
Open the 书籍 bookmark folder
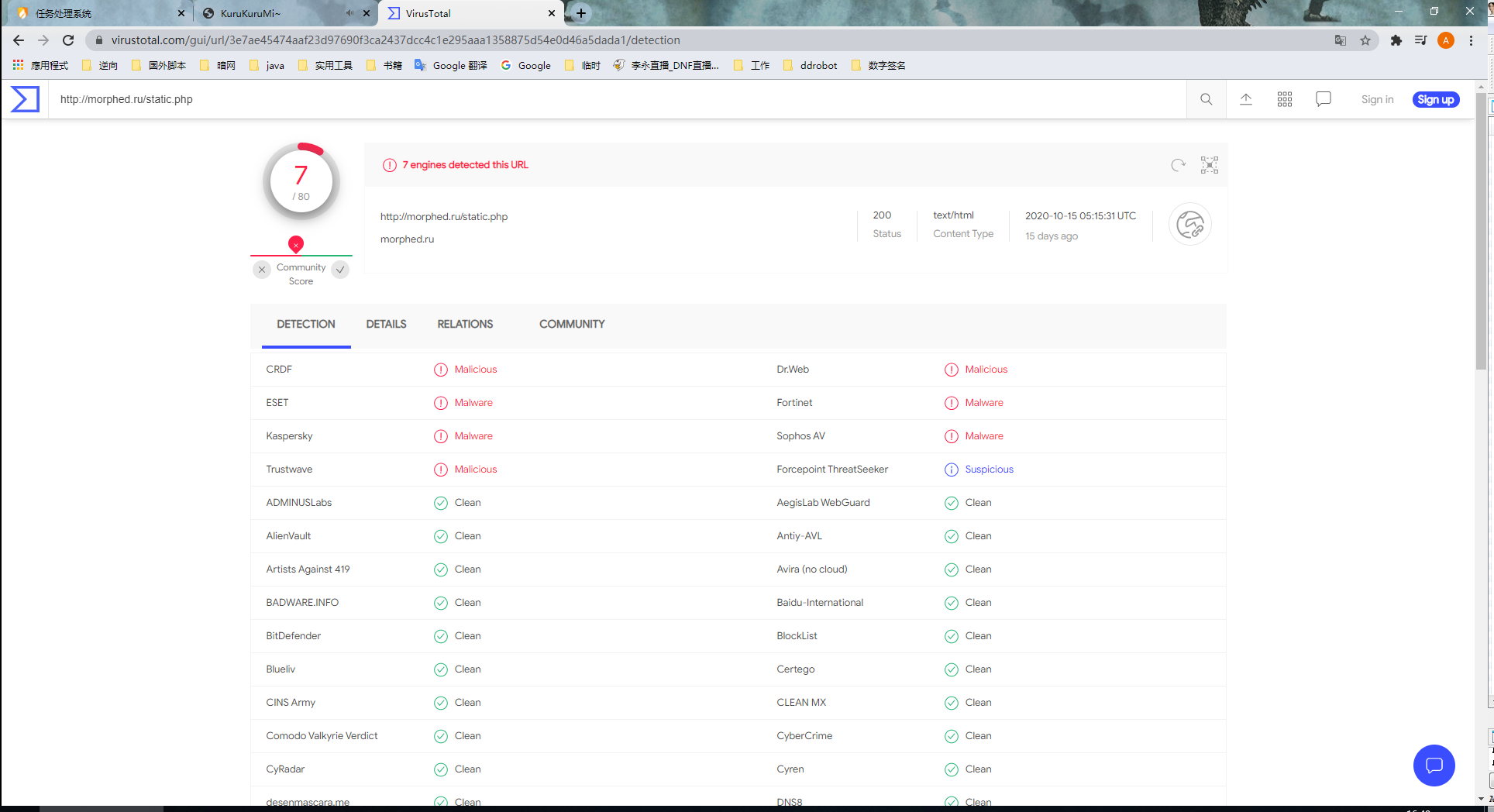coord(384,65)
